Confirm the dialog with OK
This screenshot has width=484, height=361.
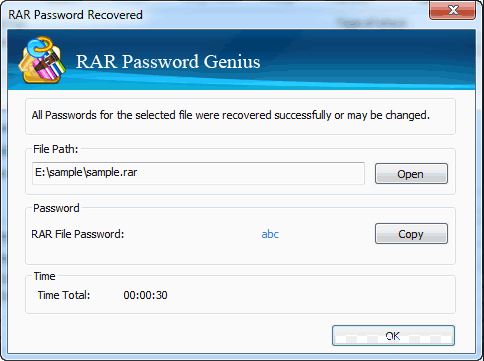[393, 336]
